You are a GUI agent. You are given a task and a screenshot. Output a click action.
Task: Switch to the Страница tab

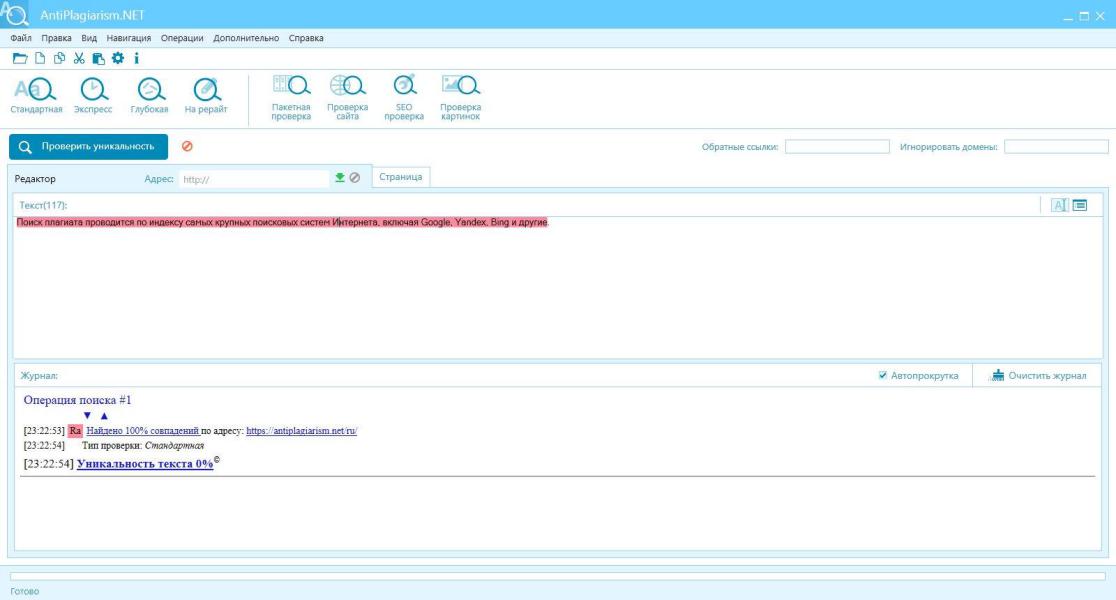click(x=401, y=177)
